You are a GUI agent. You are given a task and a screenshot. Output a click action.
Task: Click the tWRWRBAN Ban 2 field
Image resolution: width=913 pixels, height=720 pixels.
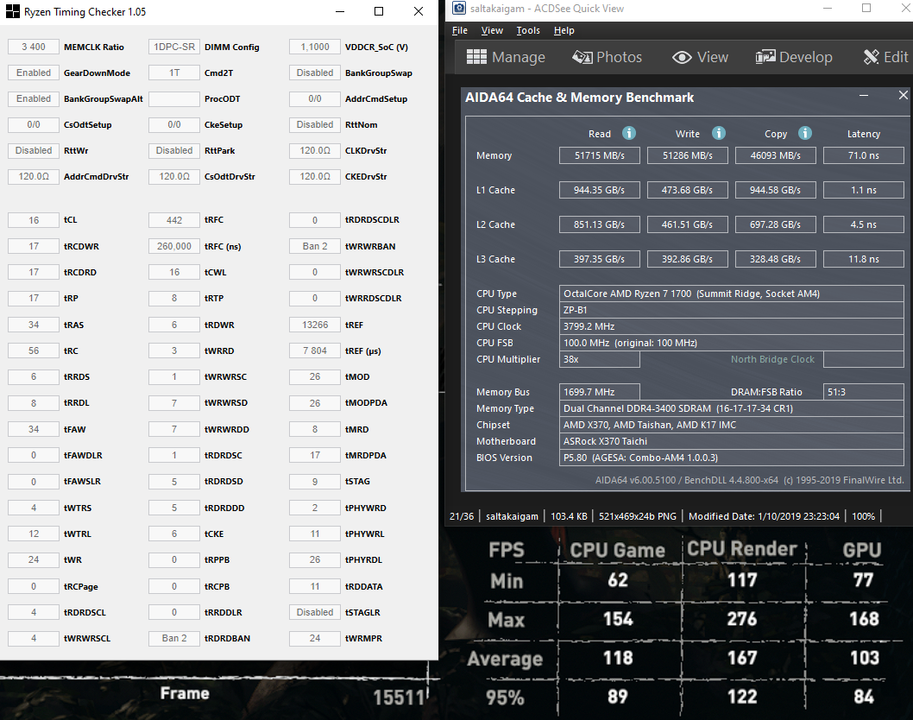pyautogui.click(x=315, y=246)
